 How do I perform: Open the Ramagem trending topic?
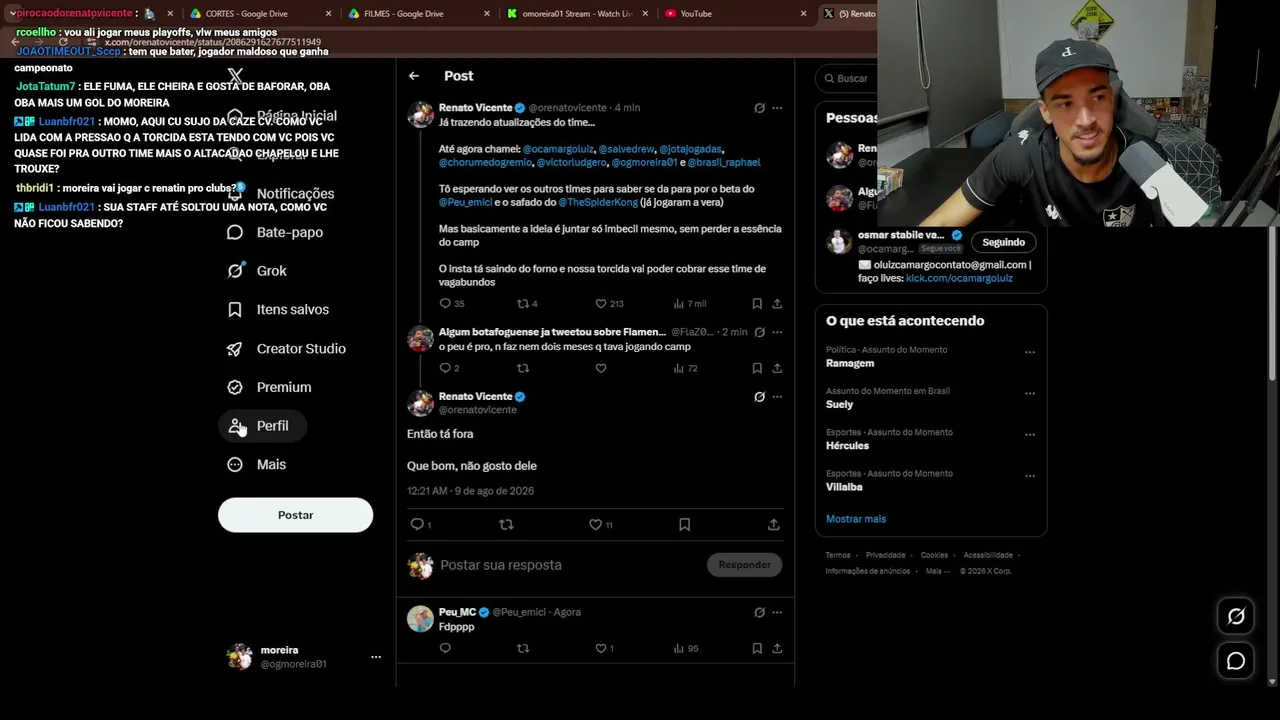(850, 363)
